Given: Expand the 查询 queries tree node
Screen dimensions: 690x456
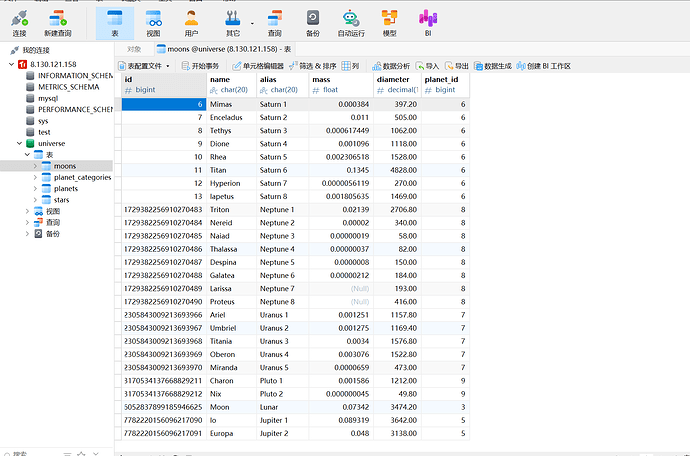Looking at the screenshot, I should [x=28, y=222].
